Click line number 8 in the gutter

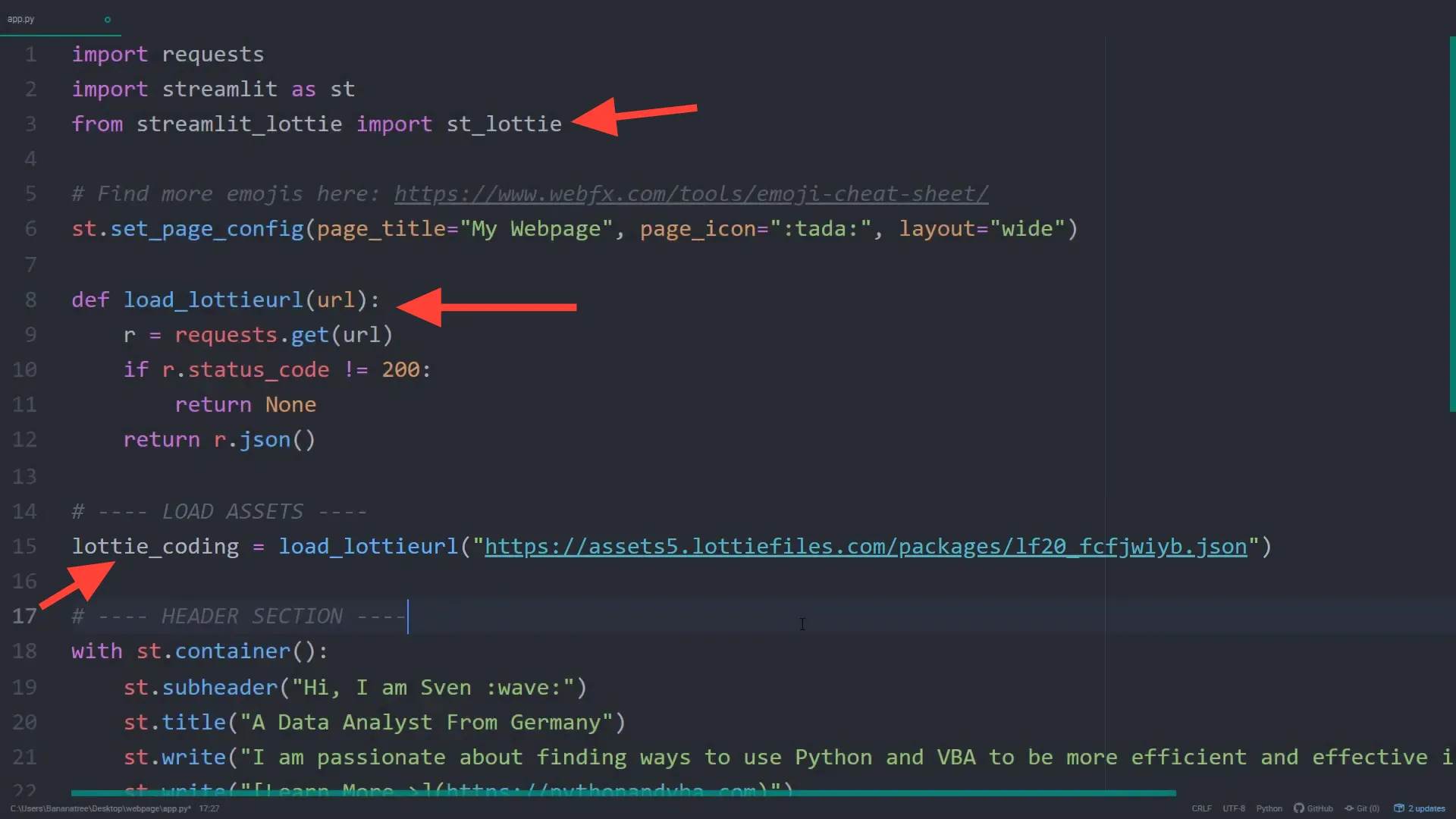[30, 300]
